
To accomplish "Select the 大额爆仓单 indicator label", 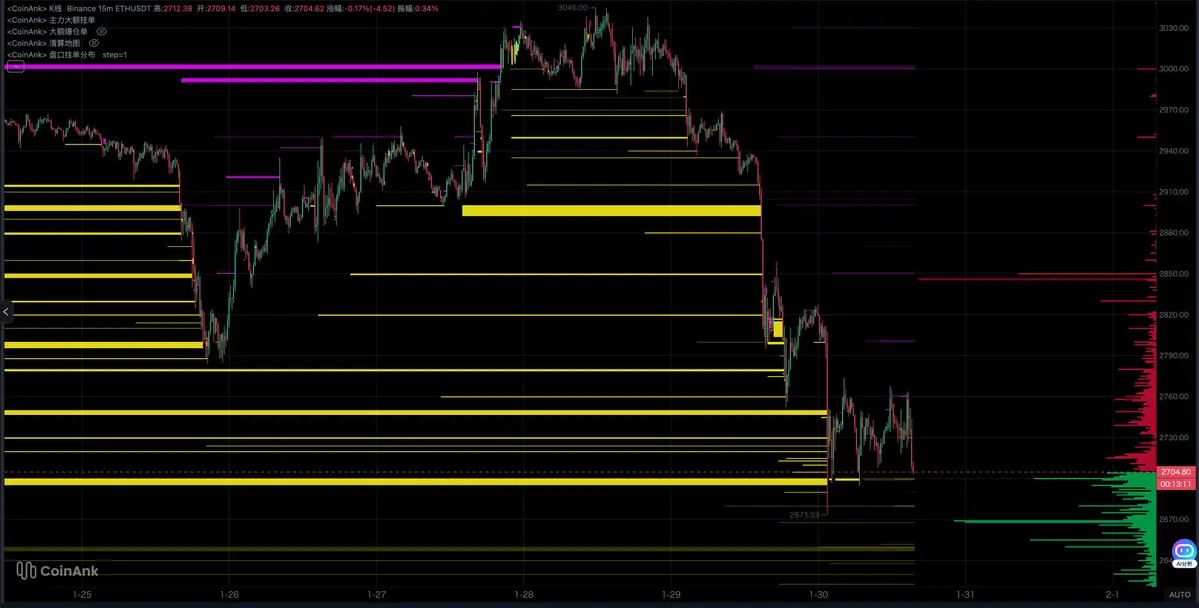I will 47,31.
